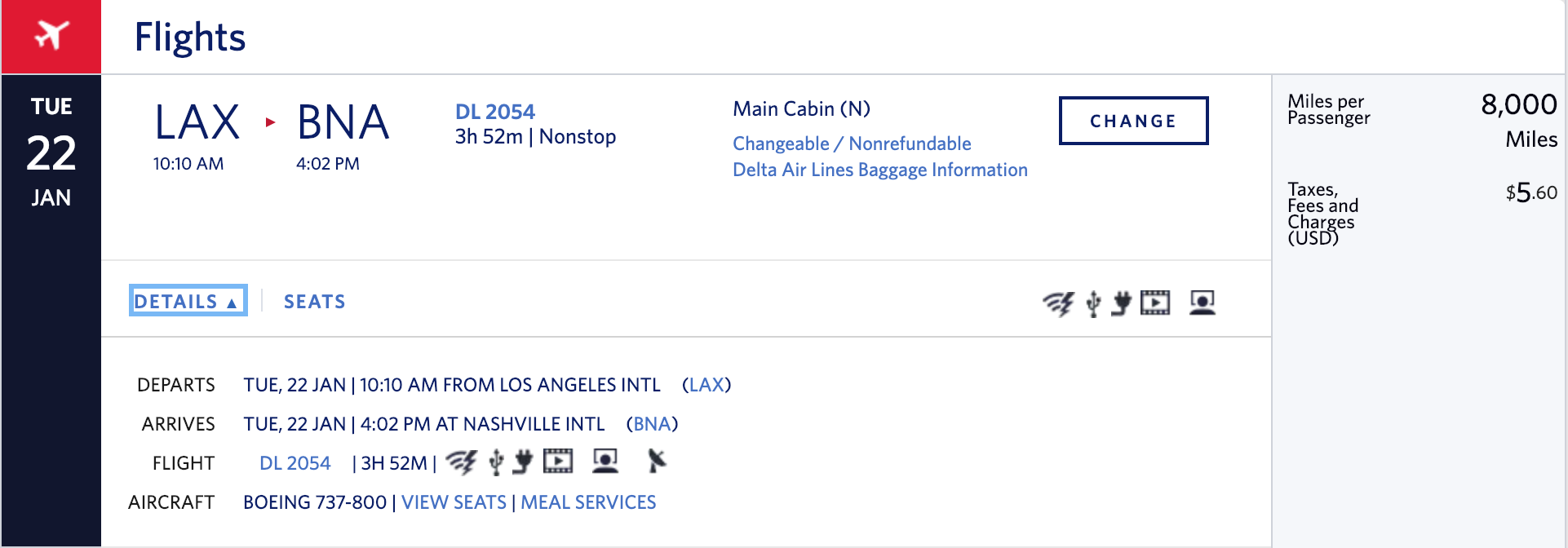Click the video film icon in the summary amenities row
Image resolution: width=1568 pixels, height=548 pixels.
click(1155, 303)
